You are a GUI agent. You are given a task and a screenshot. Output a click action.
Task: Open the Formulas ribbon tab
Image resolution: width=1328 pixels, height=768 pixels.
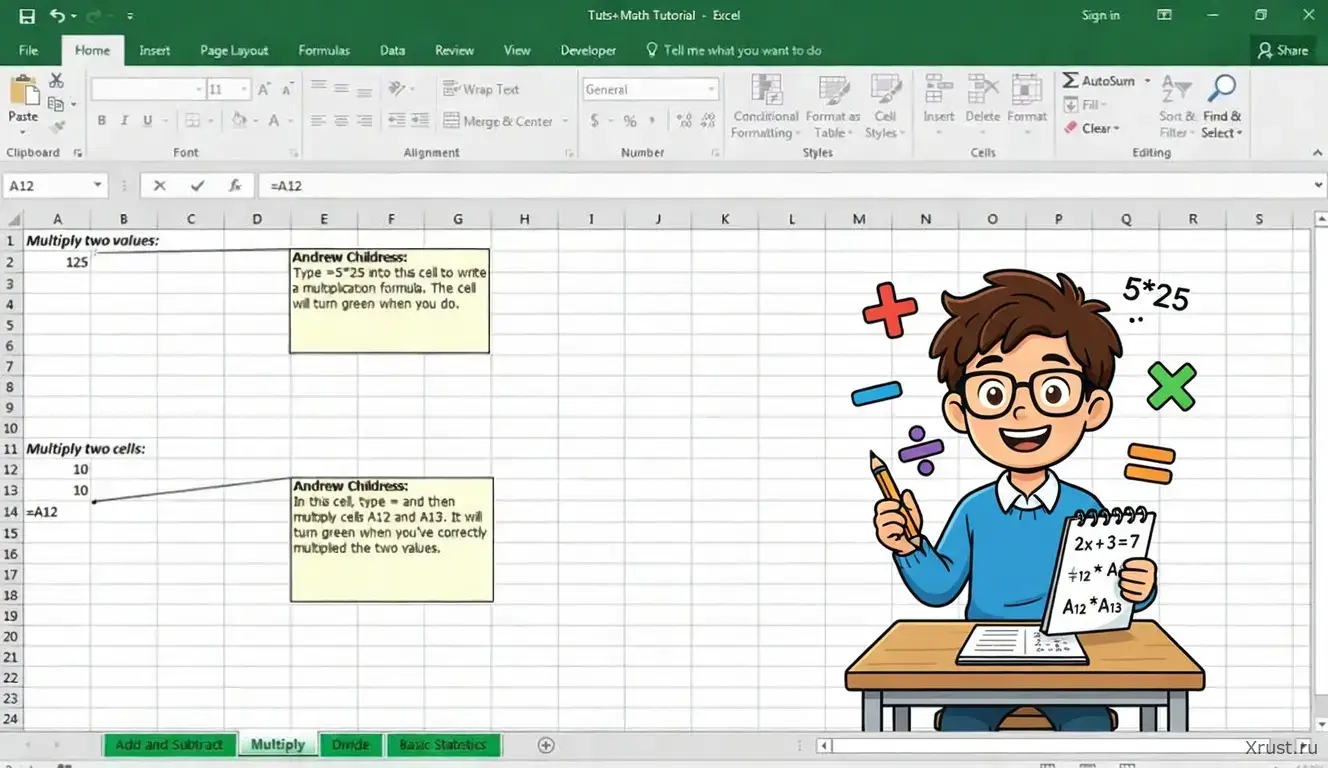point(324,50)
